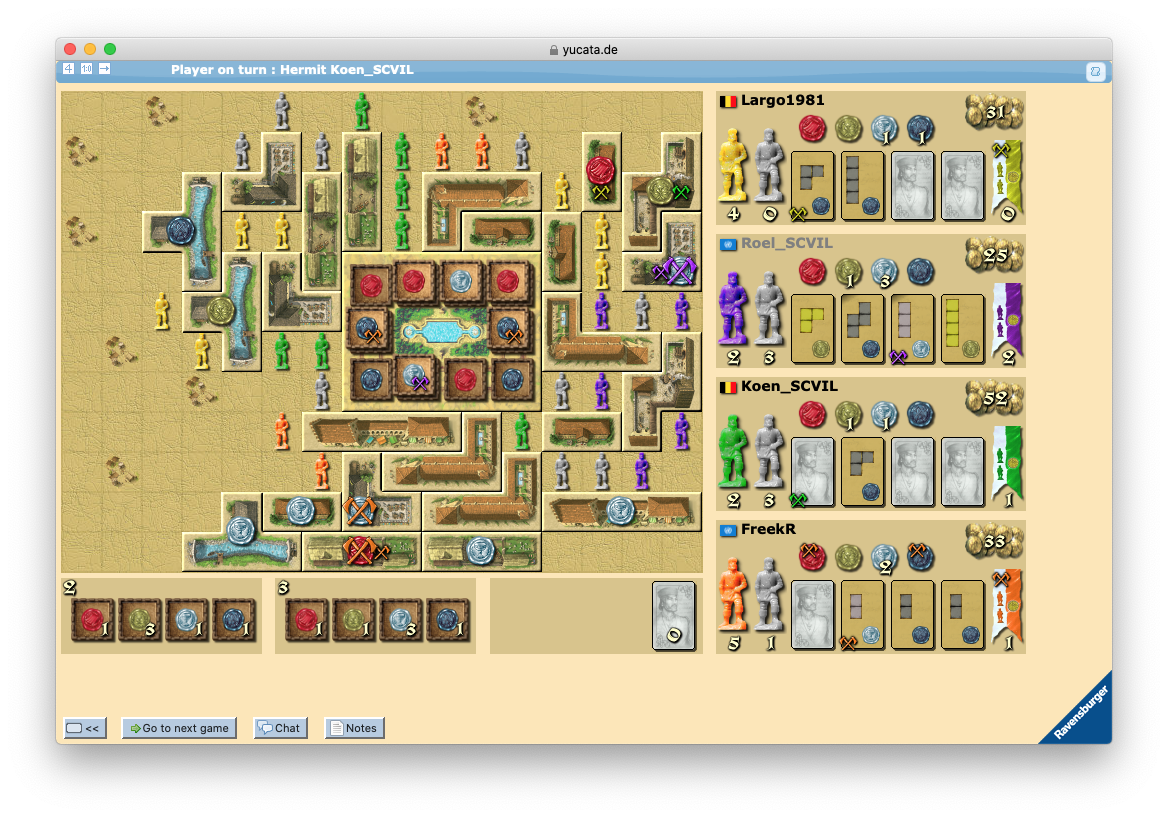
Task: Click Koen_SCVIL's dark blue seal icon
Action: [x=920, y=415]
